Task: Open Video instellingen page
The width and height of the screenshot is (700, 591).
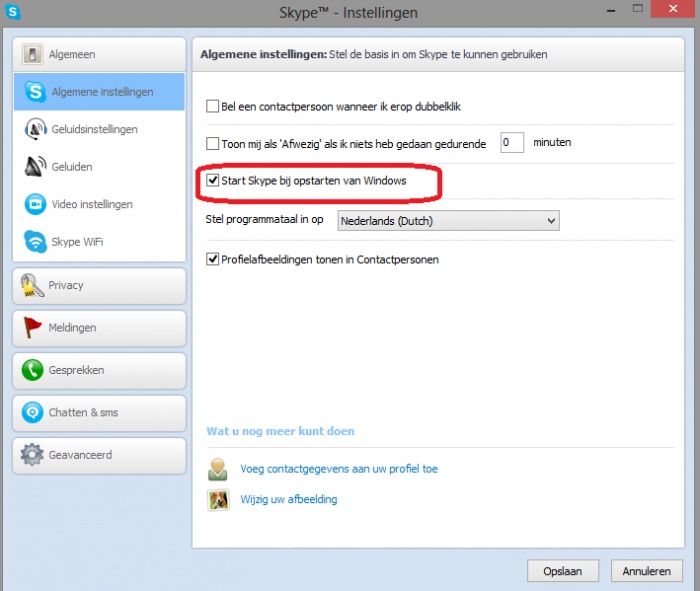Action: pos(99,204)
